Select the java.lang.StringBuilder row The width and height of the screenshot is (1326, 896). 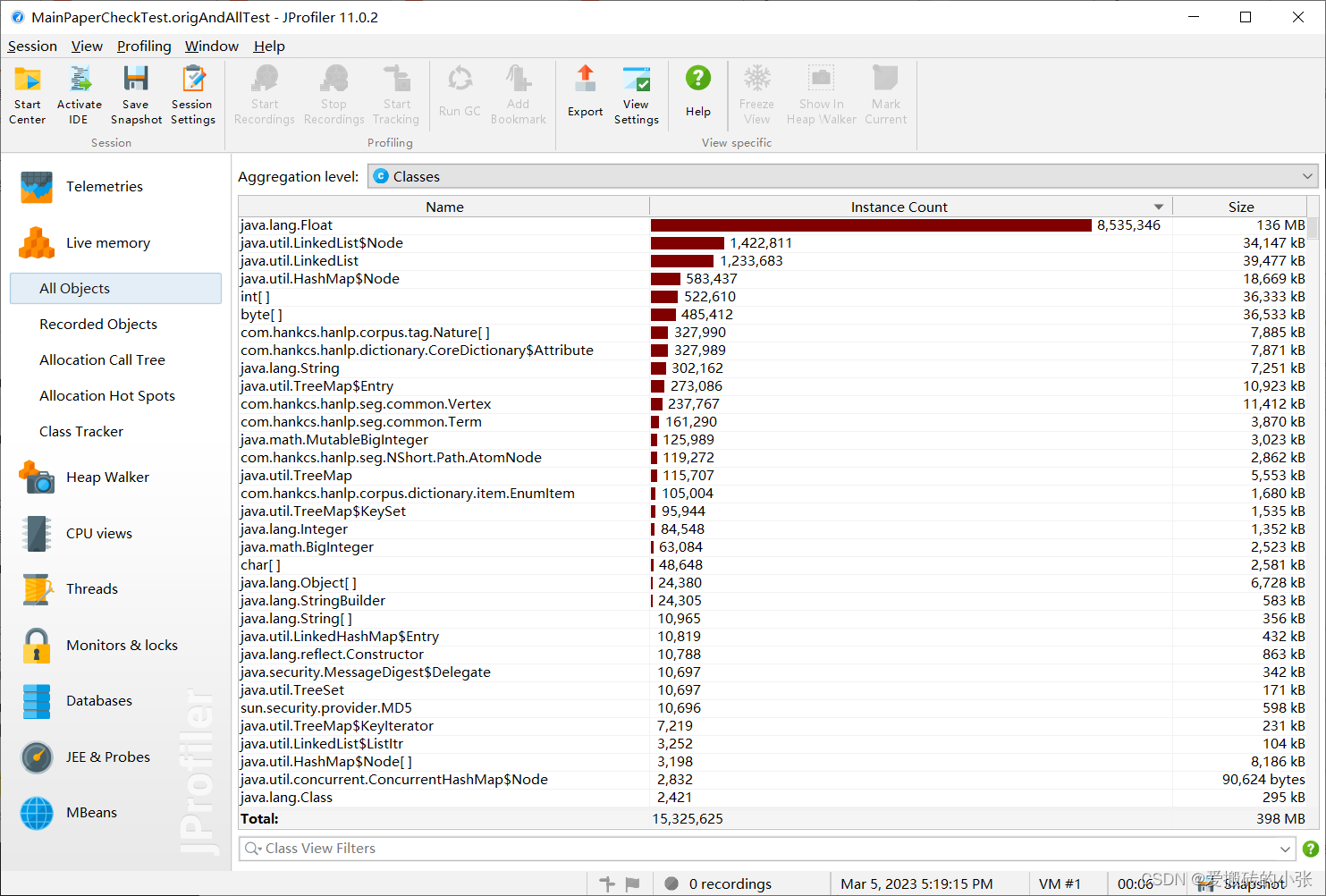pos(773,601)
